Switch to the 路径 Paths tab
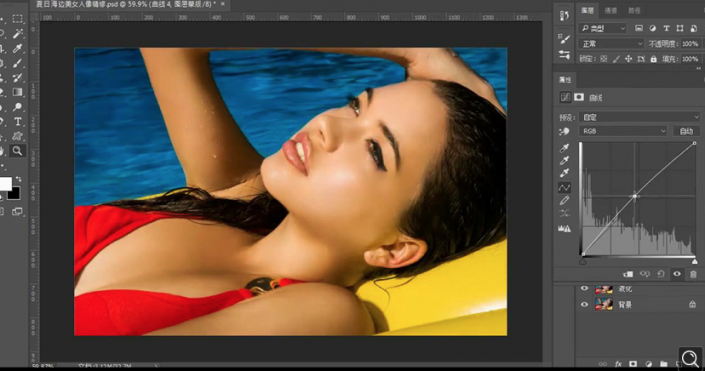The width and height of the screenshot is (705, 371). (x=634, y=10)
